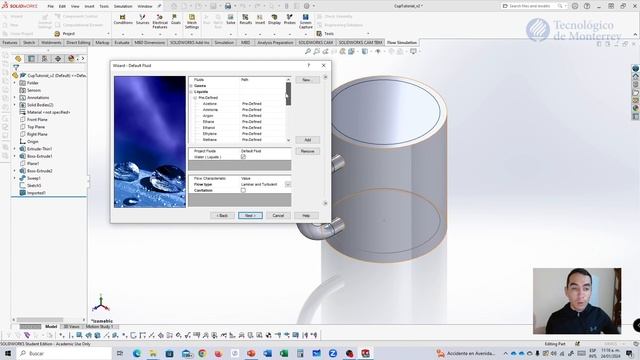Open Microsoft Edge from the taskbar
The image size is (640, 360).
pyautogui.click(x=136, y=353)
